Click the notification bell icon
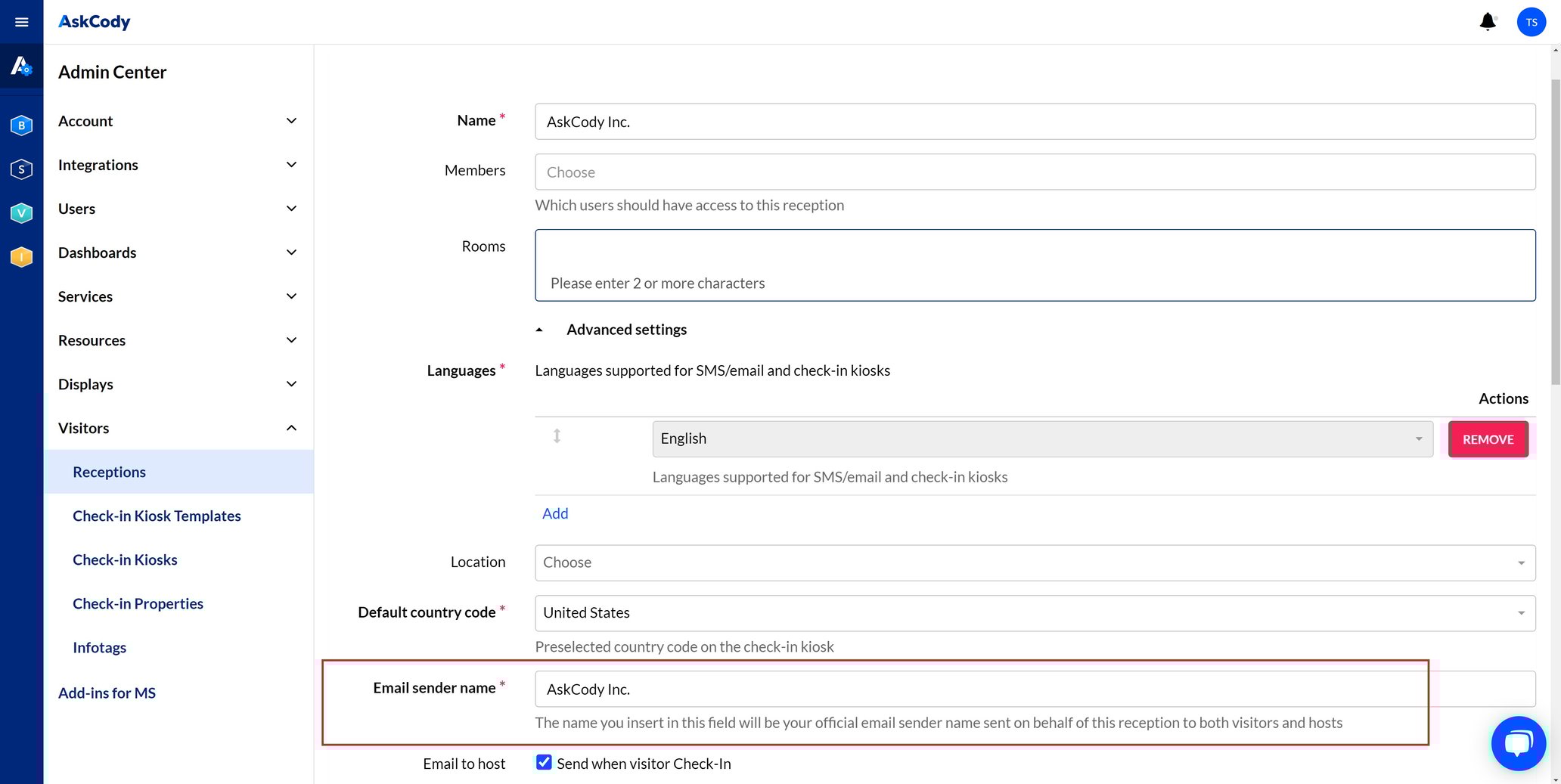Viewport: 1561px width, 784px height. pos(1487,21)
